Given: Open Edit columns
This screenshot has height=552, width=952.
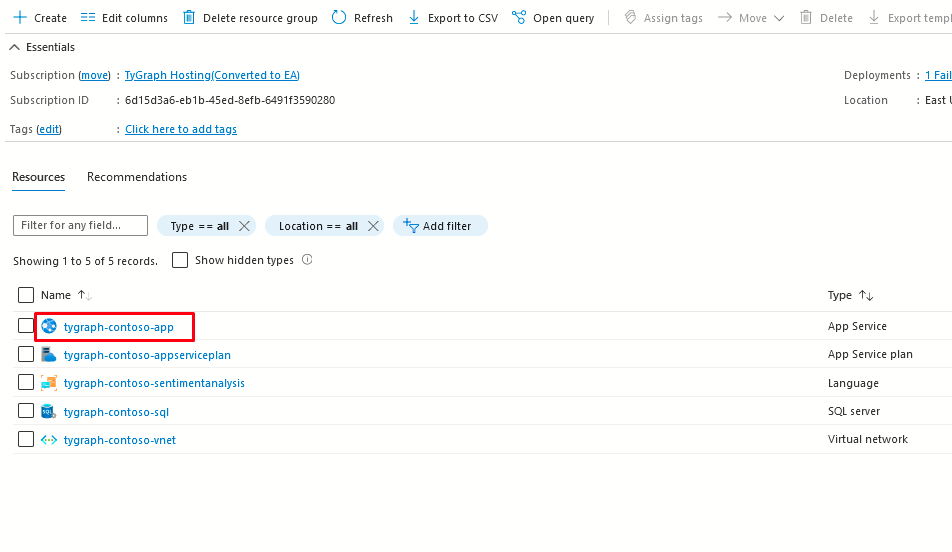Looking at the screenshot, I should coord(124,18).
